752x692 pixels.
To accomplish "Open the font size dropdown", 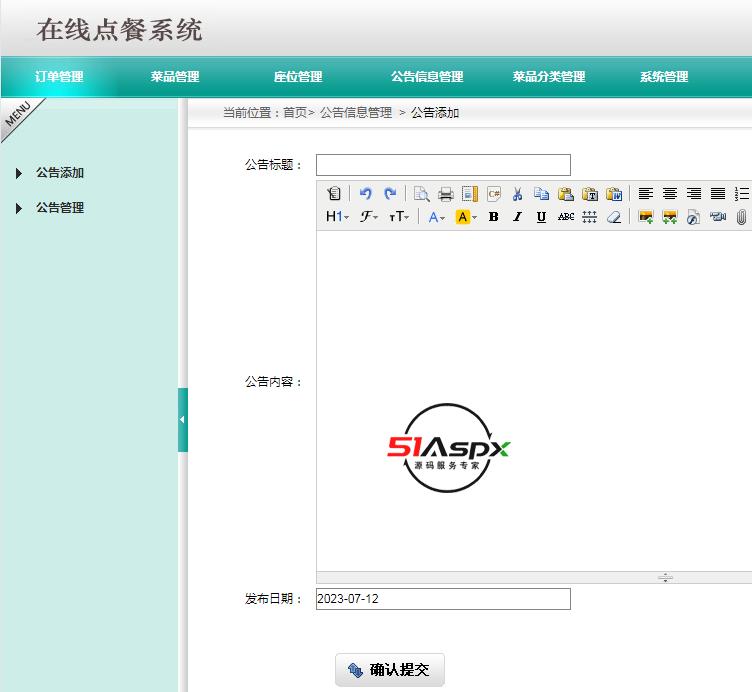I will tap(399, 217).
